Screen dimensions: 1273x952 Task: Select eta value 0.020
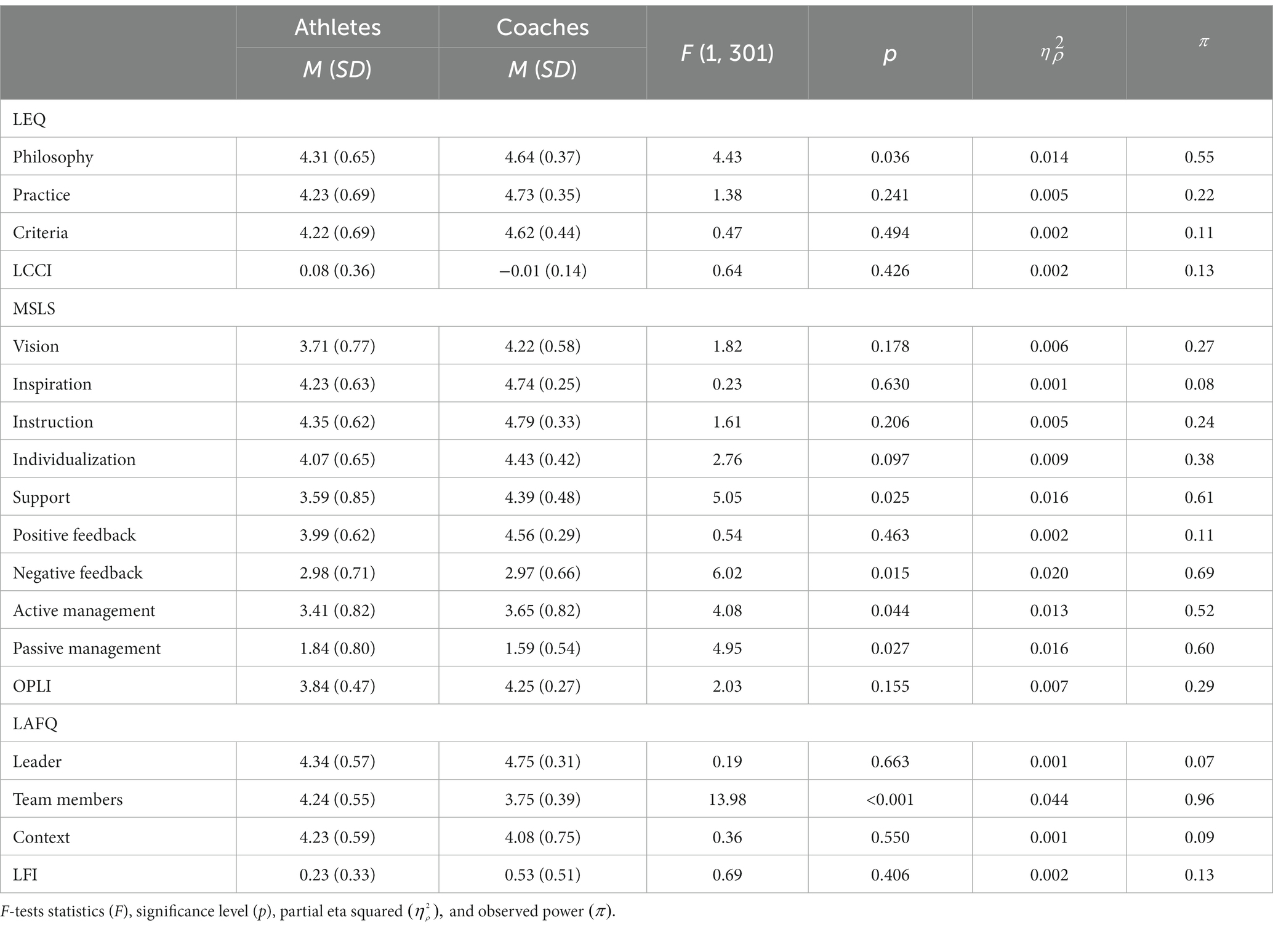click(x=1049, y=573)
